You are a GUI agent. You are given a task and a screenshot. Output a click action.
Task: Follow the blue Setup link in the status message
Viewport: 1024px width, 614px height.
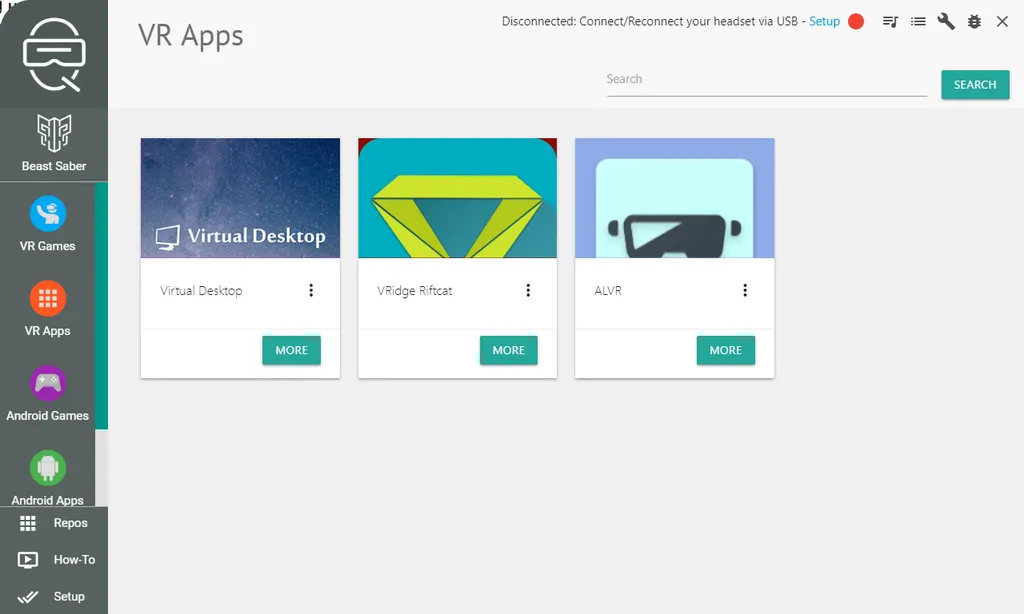coord(824,22)
